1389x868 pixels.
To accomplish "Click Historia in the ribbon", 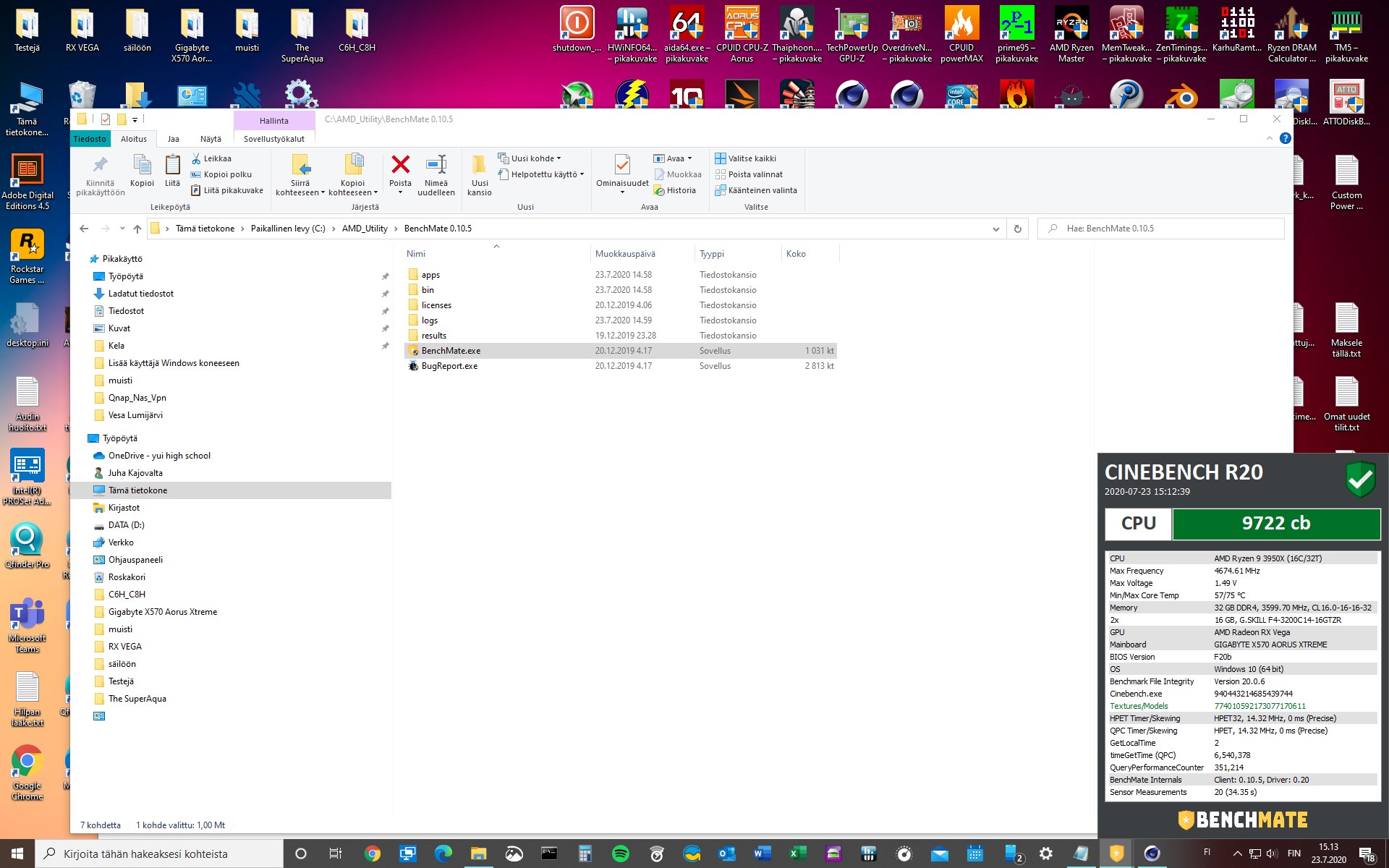I will pos(675,190).
